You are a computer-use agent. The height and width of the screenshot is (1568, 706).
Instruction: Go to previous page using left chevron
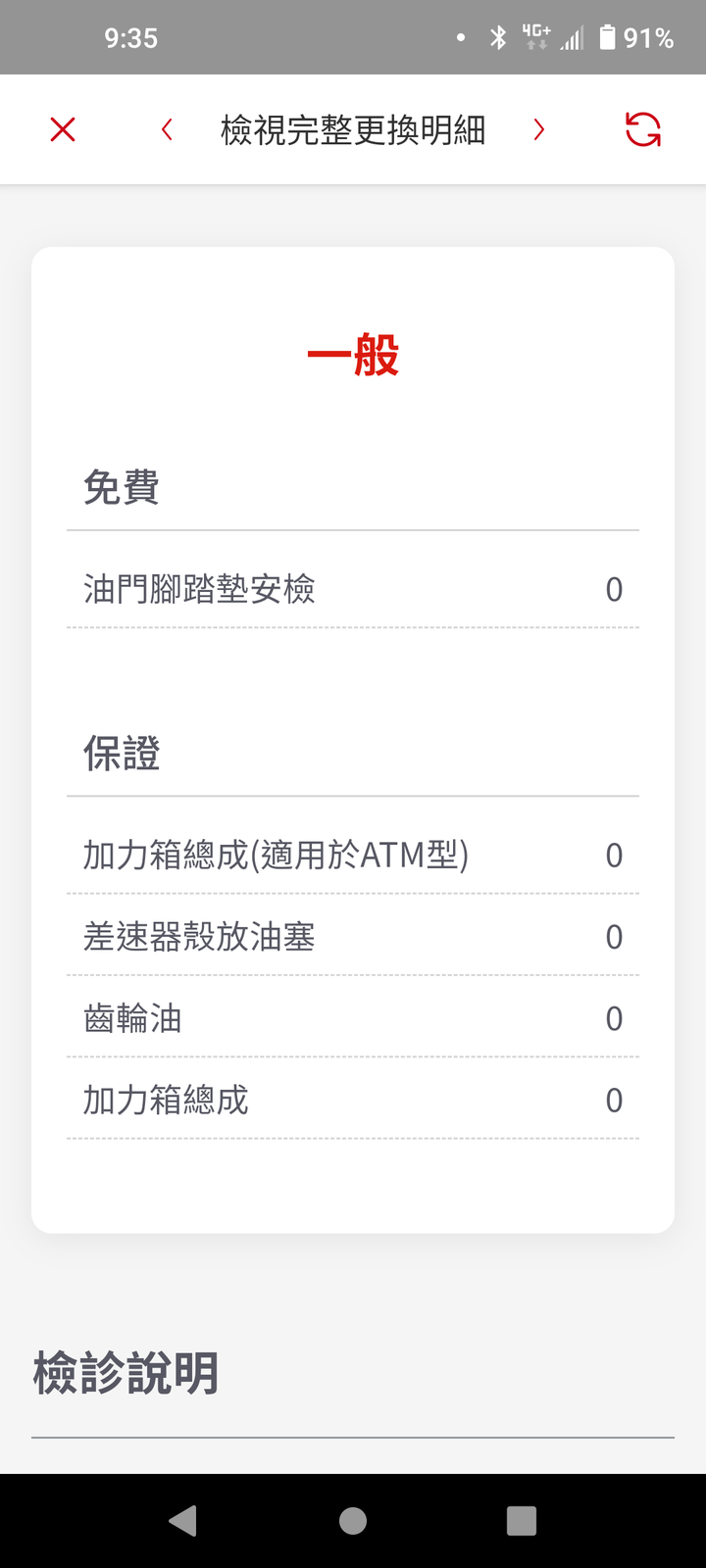point(168,129)
